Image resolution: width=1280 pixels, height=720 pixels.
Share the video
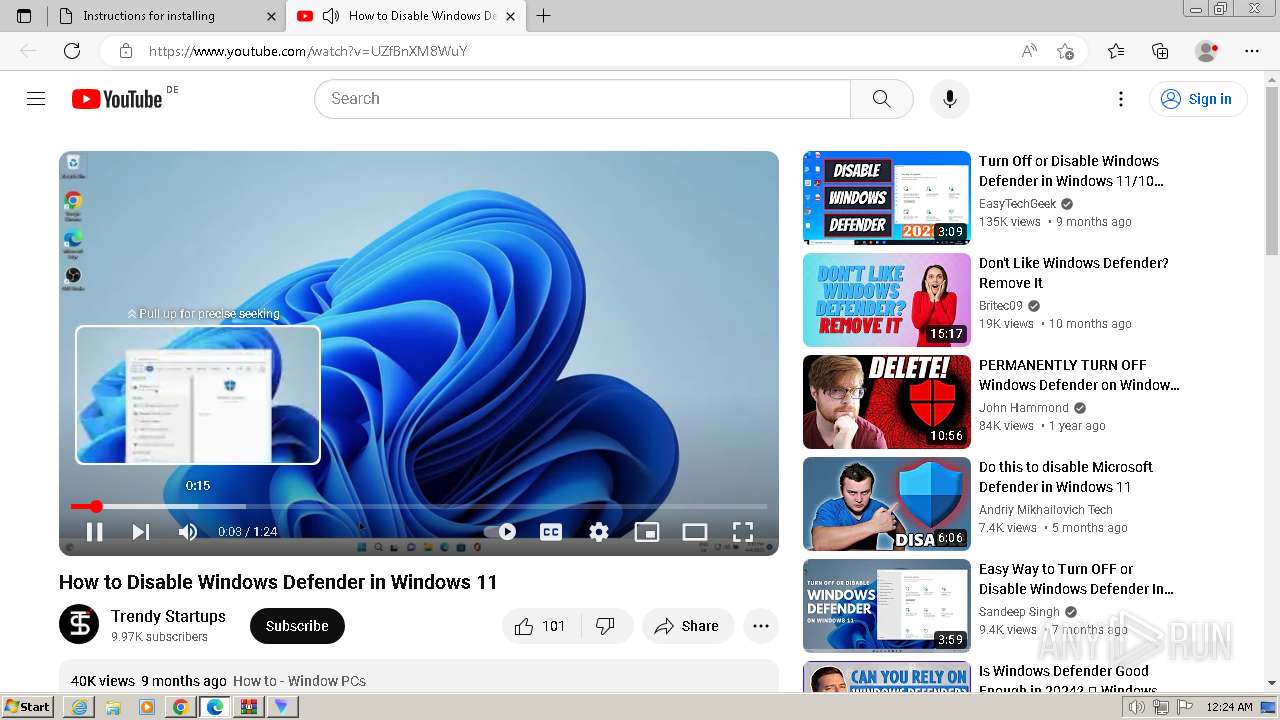tap(687, 626)
